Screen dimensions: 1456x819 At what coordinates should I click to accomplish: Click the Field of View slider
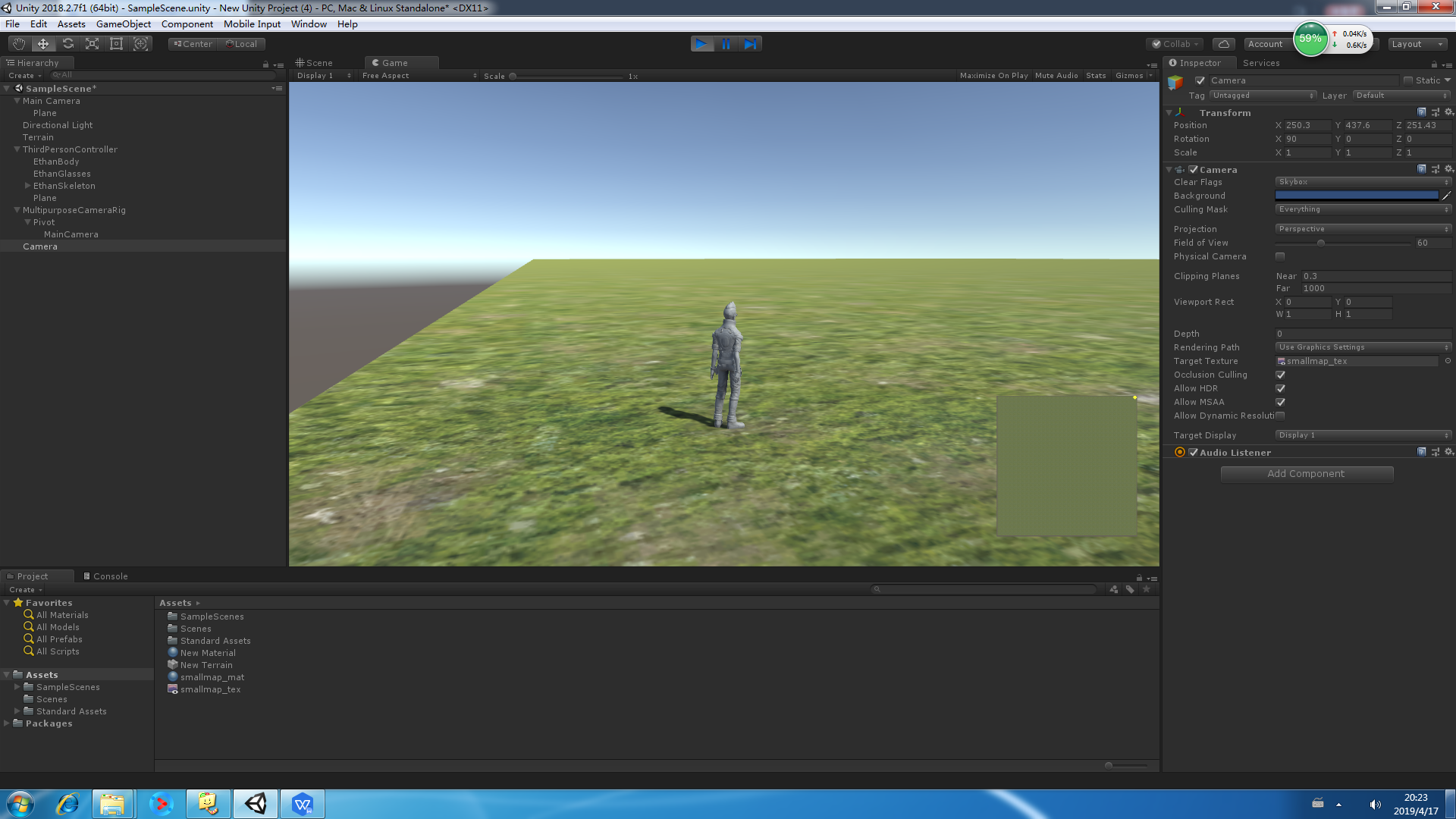[x=1343, y=243]
